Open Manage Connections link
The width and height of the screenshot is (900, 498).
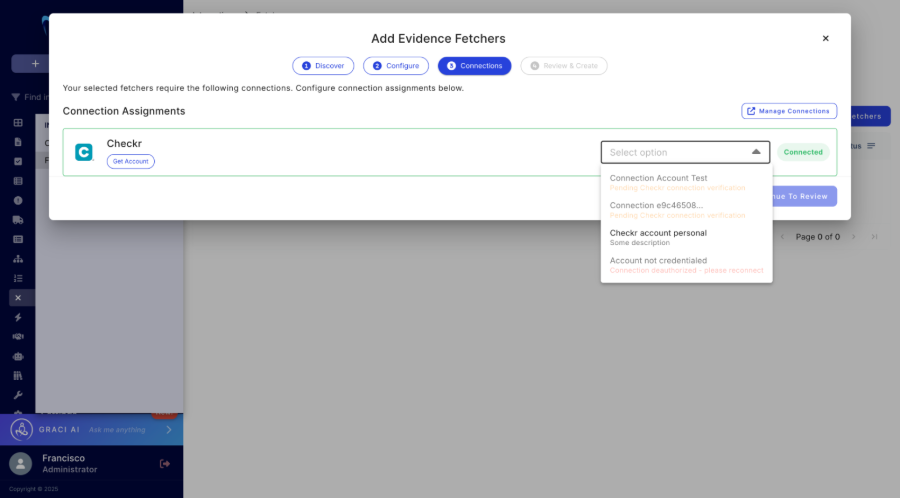[x=789, y=111]
